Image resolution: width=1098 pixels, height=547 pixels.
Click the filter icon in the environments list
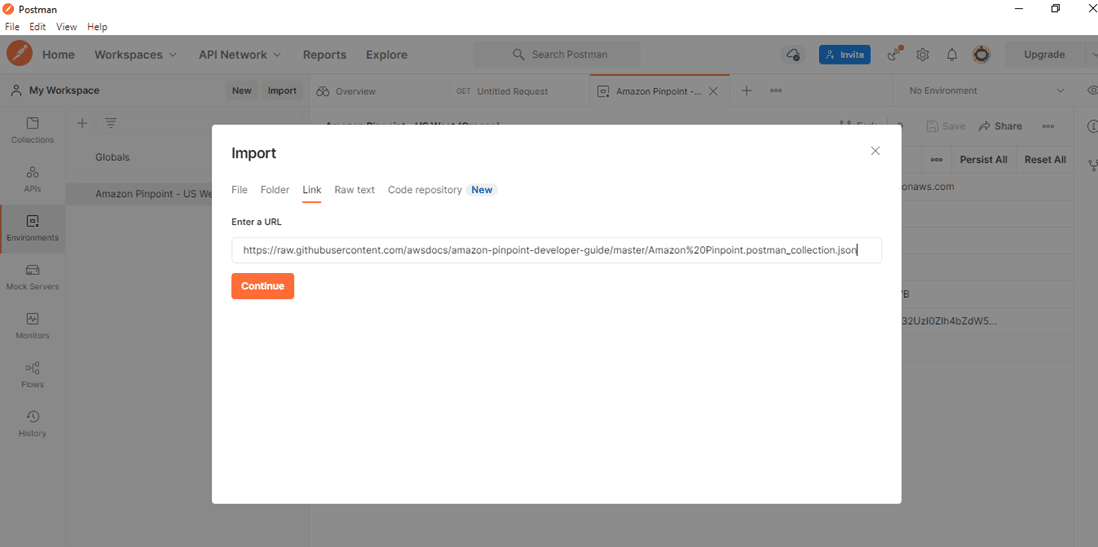click(x=111, y=123)
